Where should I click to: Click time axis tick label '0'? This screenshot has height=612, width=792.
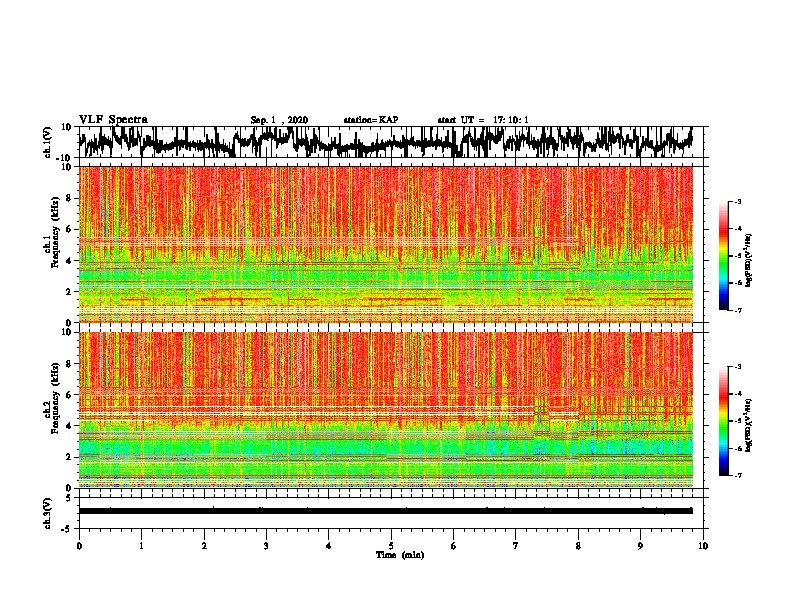tap(79, 546)
